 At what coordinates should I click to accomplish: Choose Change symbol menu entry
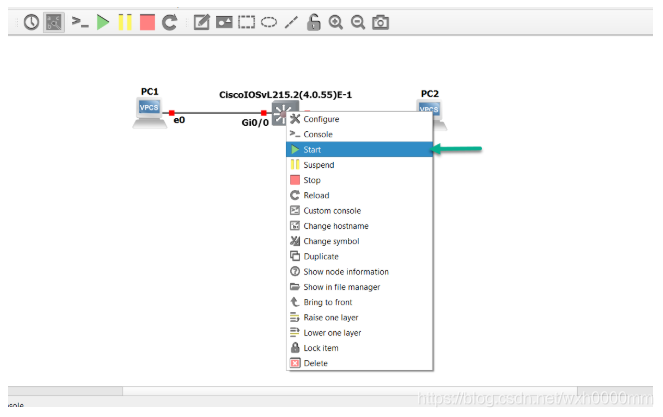tap(359, 241)
